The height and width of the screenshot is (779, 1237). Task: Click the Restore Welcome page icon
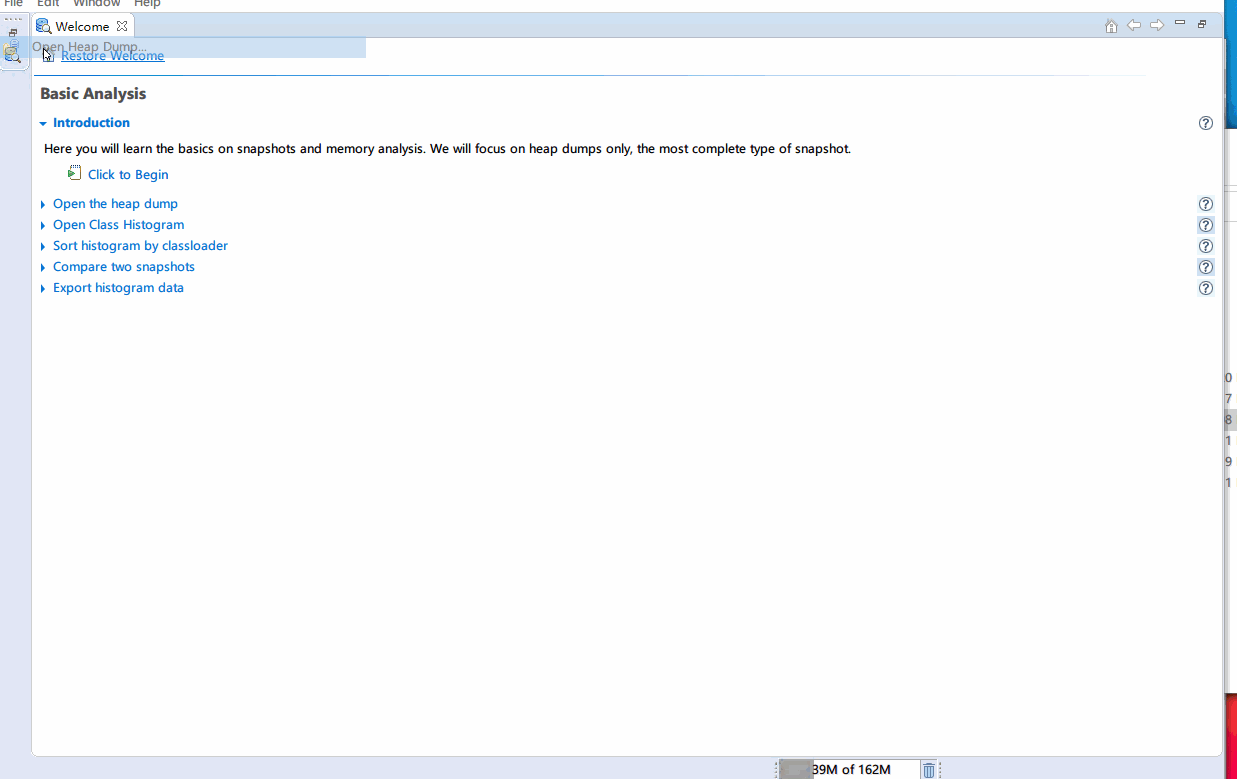[48, 55]
